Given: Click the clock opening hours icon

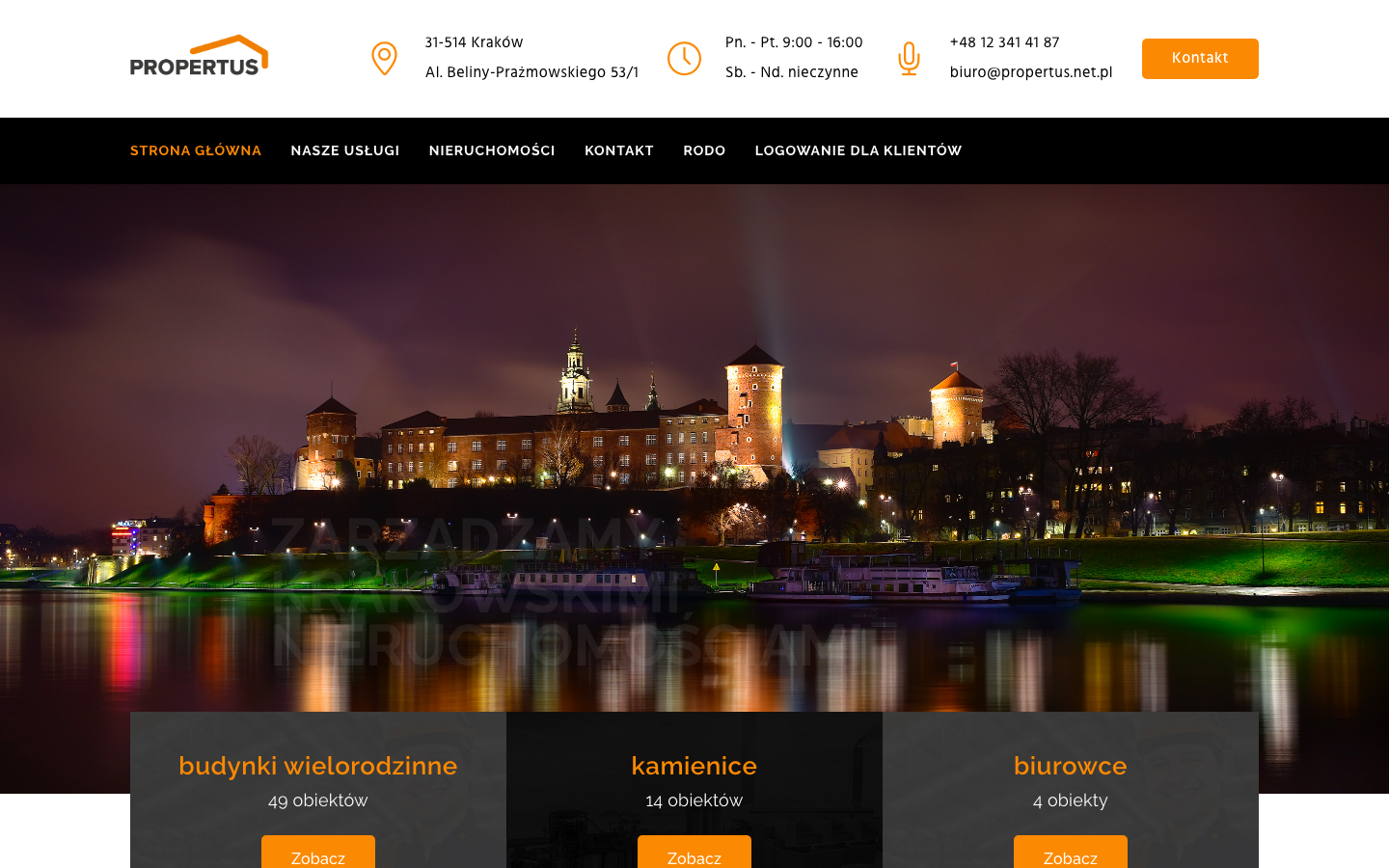Looking at the screenshot, I should click(x=684, y=59).
